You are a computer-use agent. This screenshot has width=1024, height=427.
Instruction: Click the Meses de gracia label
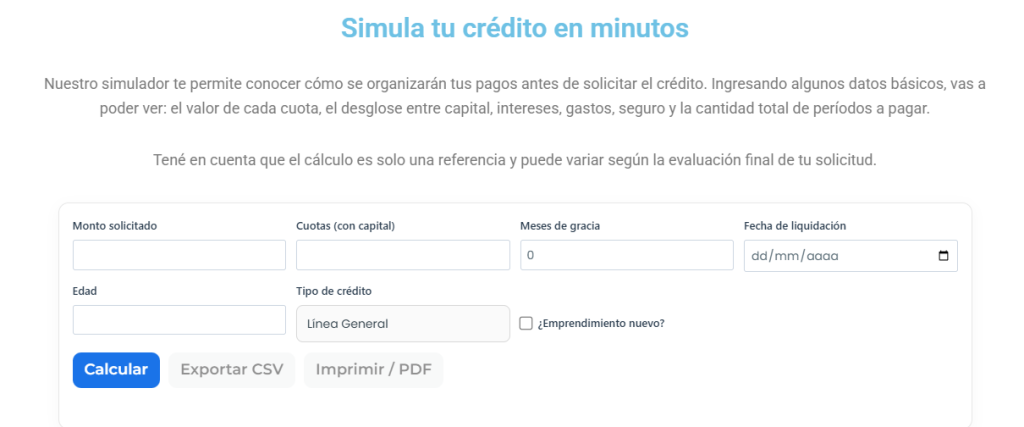click(560, 226)
